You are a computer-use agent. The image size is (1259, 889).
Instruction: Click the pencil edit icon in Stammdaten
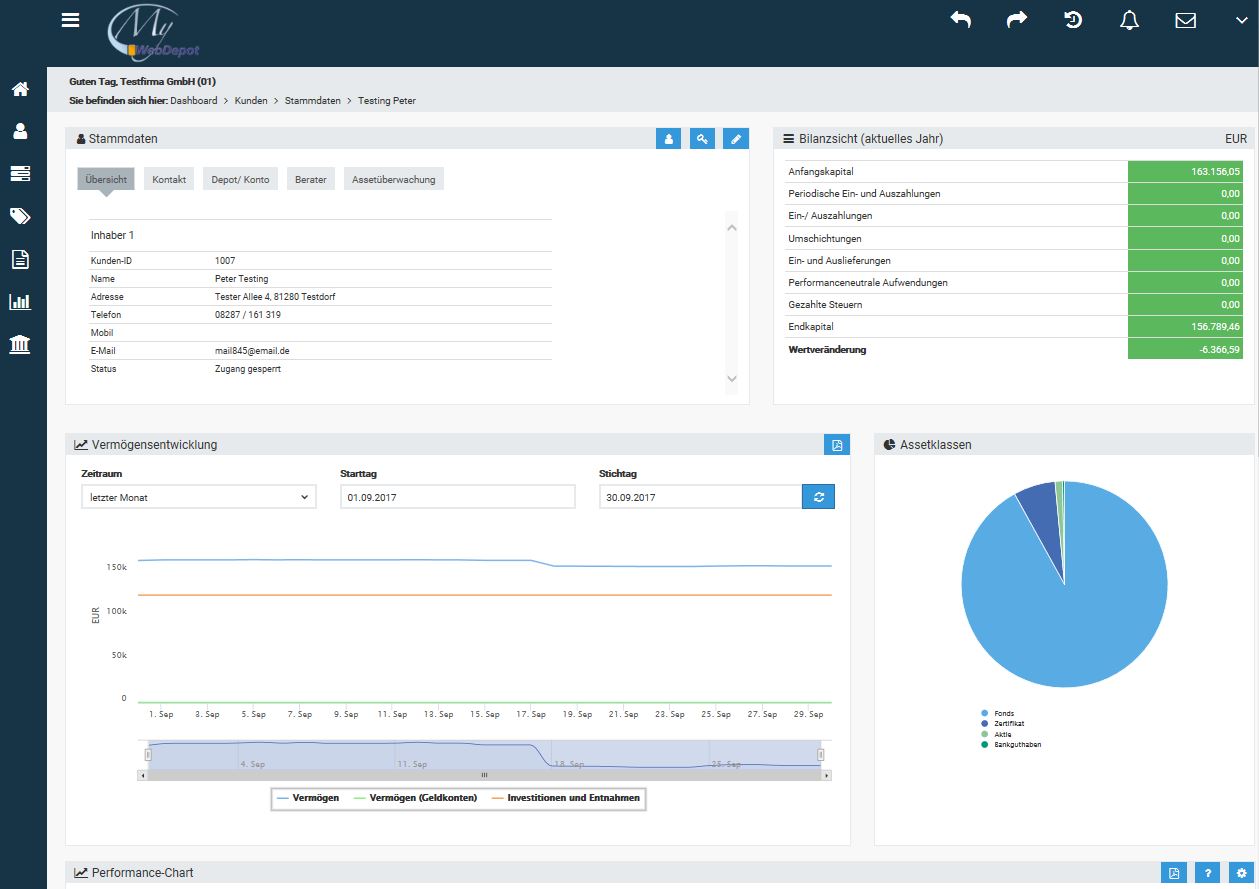coord(736,139)
